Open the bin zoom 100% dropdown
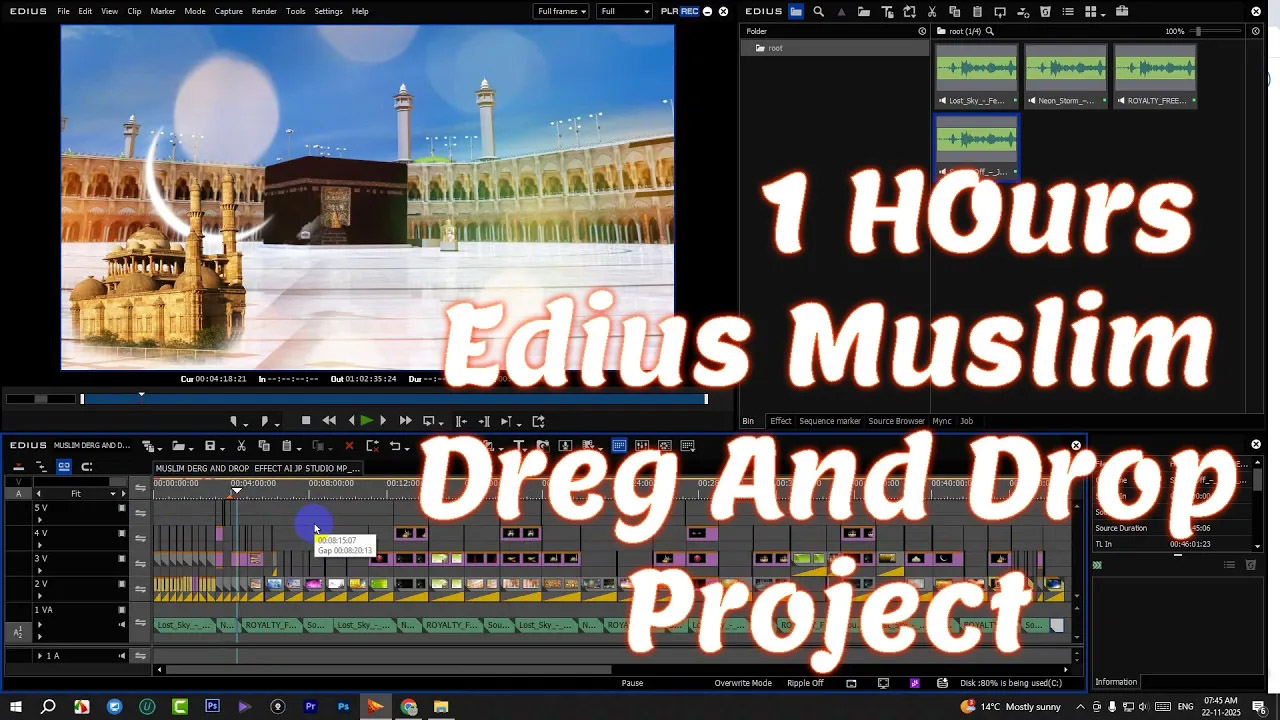1280x720 pixels. tap(1177, 31)
